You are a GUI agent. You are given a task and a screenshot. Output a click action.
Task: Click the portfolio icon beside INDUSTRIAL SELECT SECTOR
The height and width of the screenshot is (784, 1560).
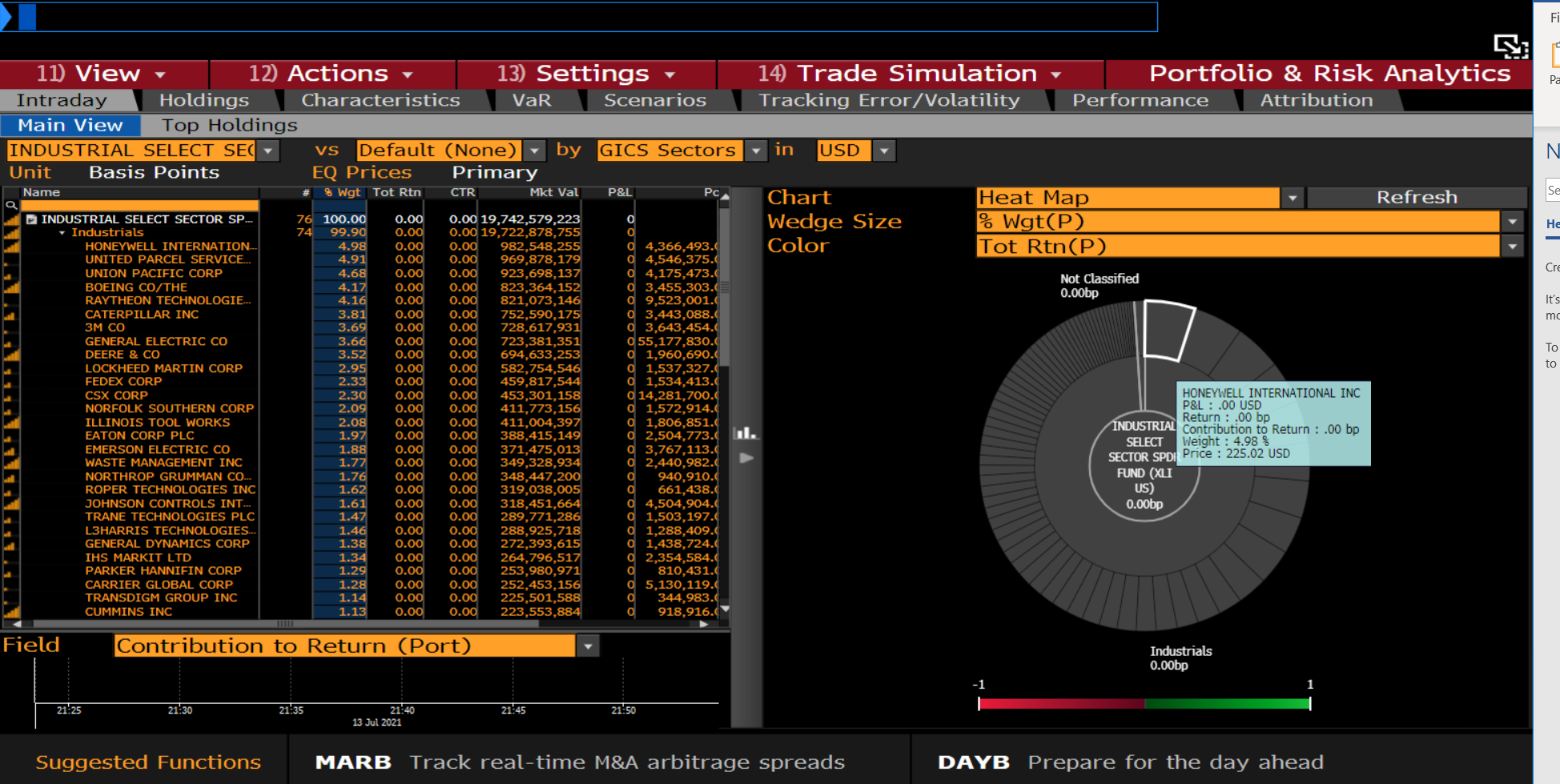31,219
